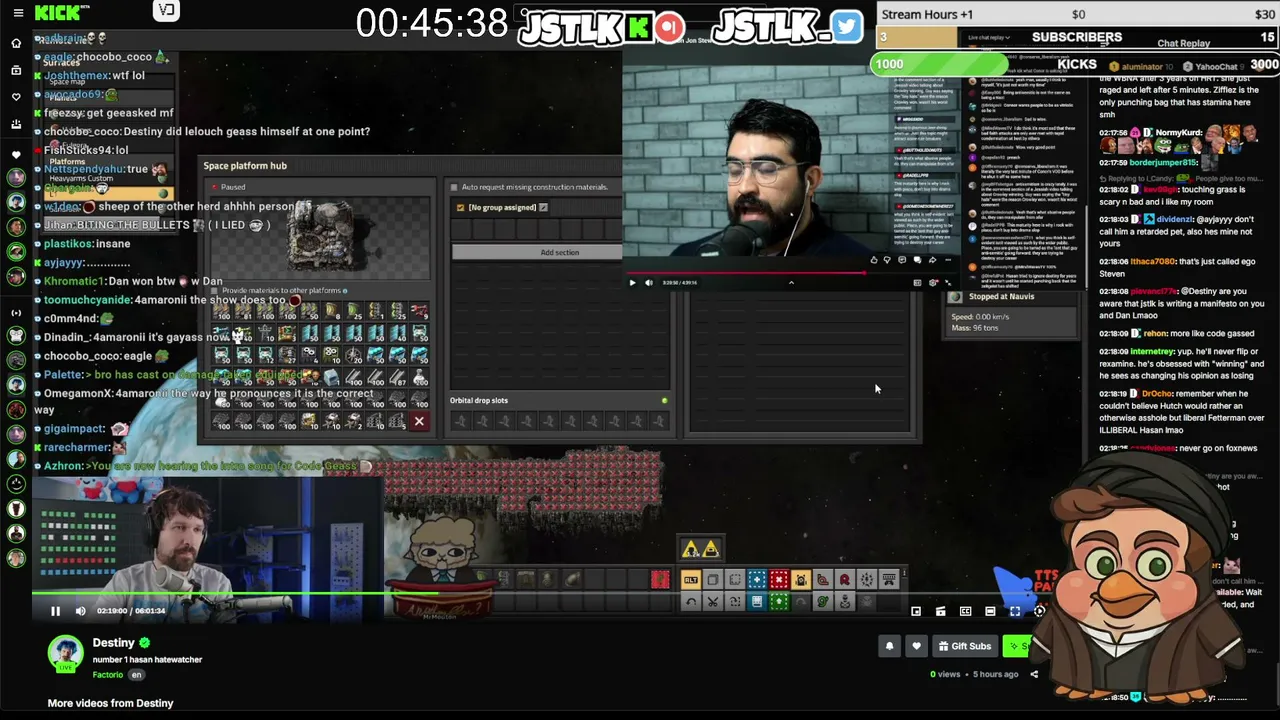Click the 'Add section' button
This screenshot has height=720, width=1280.
[537, 253]
